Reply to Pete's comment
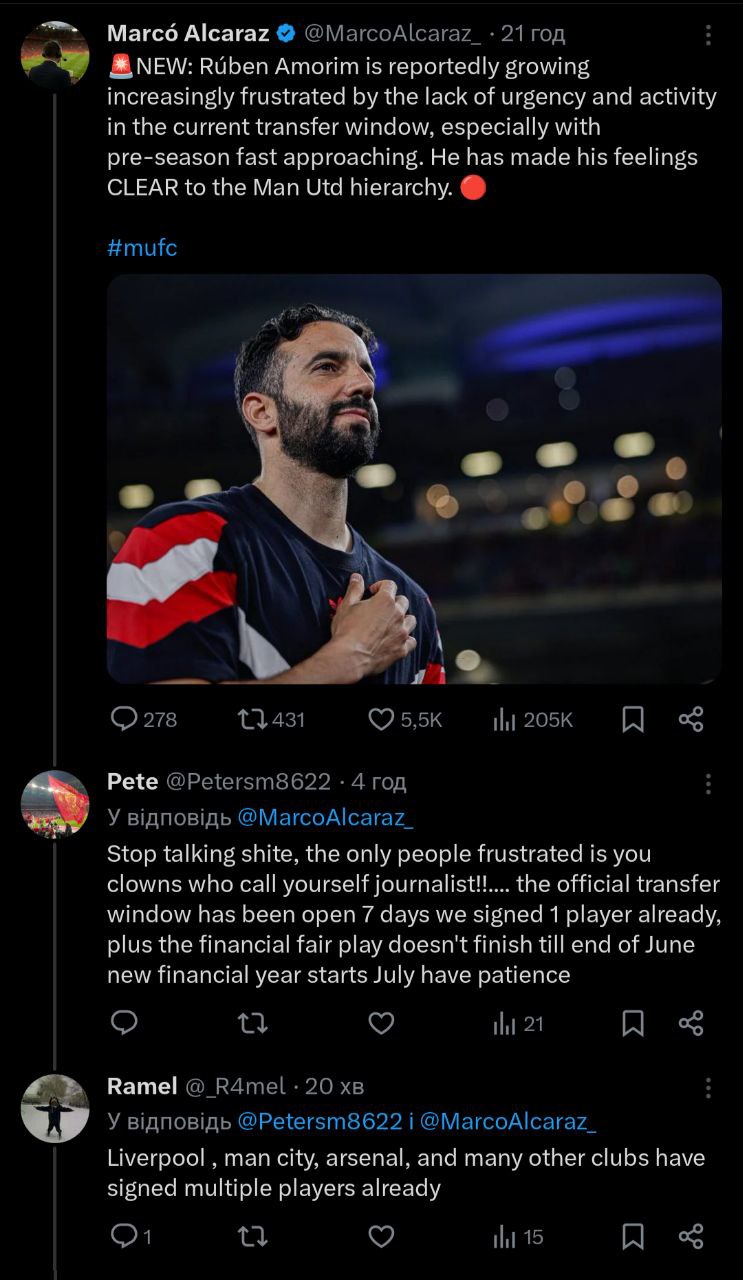743x1280 pixels. coord(125,1023)
